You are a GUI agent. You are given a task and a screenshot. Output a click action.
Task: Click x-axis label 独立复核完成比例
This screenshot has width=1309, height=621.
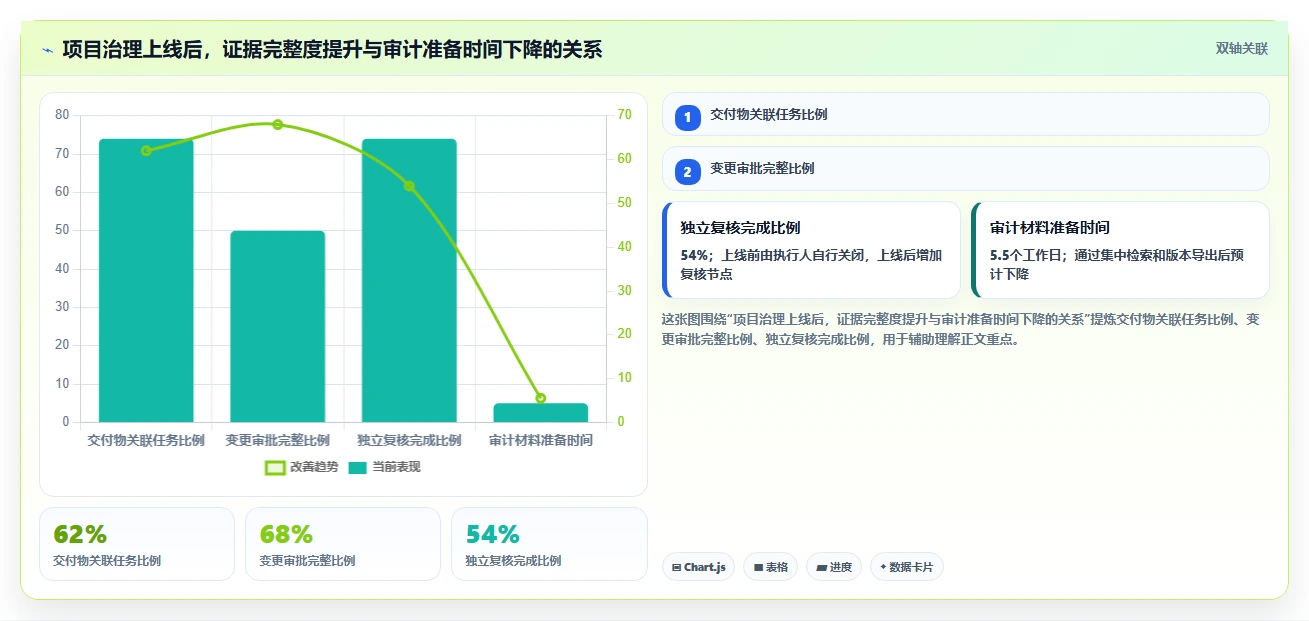click(x=409, y=440)
